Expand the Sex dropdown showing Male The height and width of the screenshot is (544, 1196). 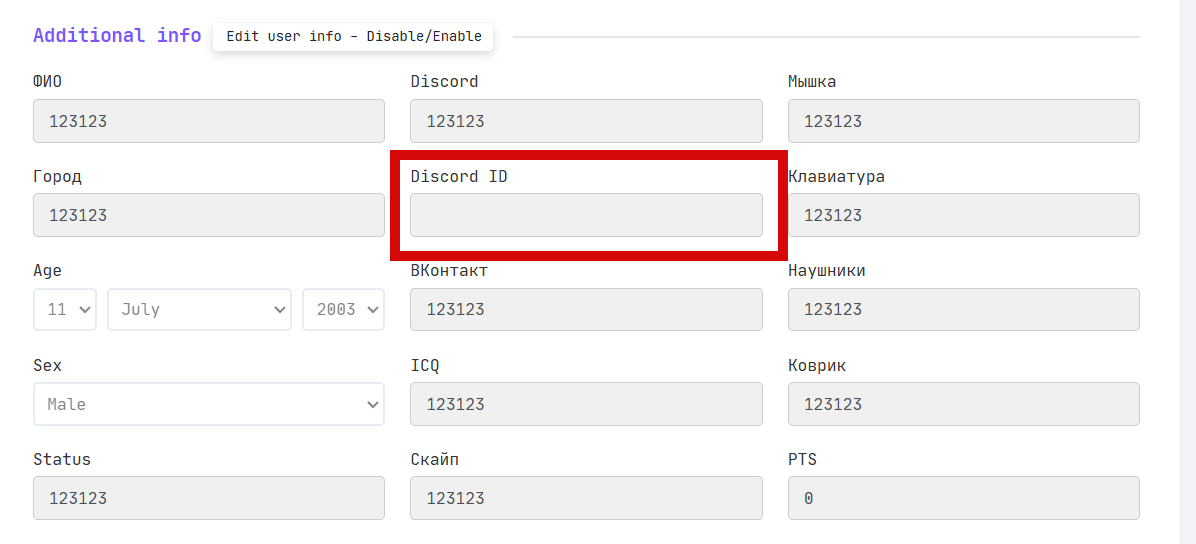point(208,404)
